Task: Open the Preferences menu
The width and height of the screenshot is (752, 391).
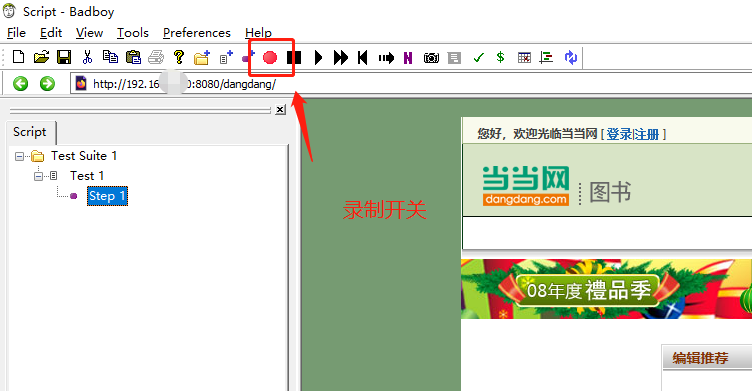Action: click(x=197, y=33)
